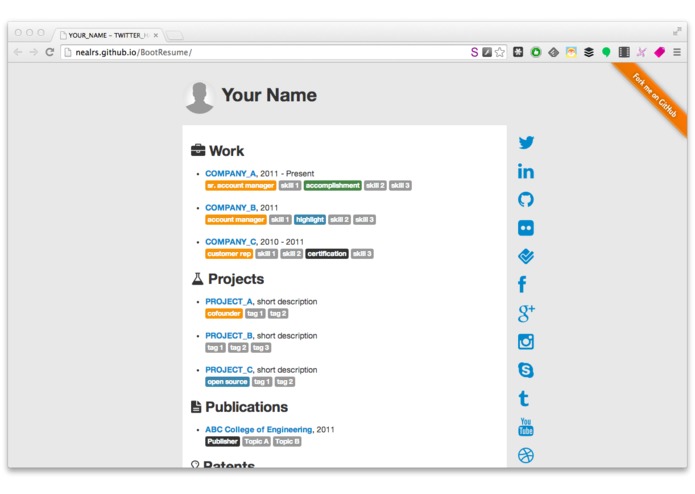The width and height of the screenshot is (695, 494).
Task: Open Chrome hamburger menu
Action: [677, 52]
